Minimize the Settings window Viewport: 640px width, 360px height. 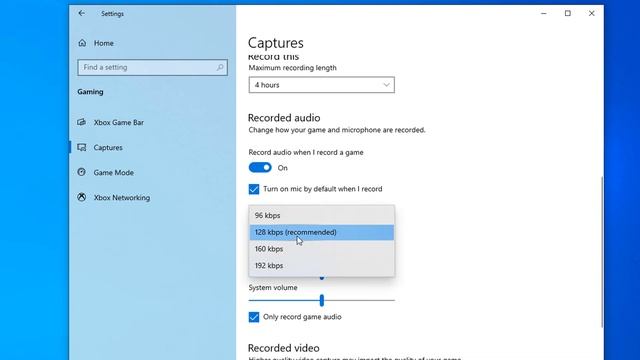point(544,13)
